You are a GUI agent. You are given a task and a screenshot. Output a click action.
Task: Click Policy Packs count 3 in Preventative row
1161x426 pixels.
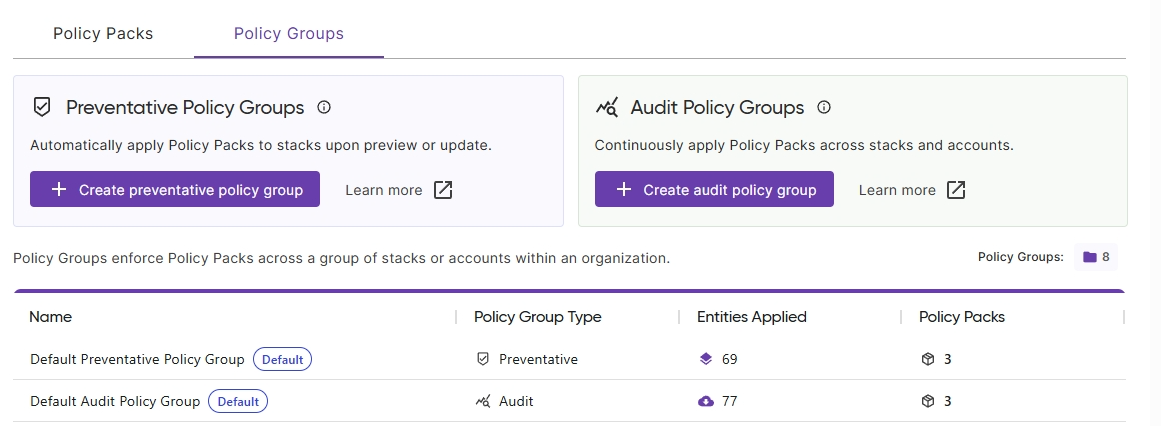[x=948, y=359]
